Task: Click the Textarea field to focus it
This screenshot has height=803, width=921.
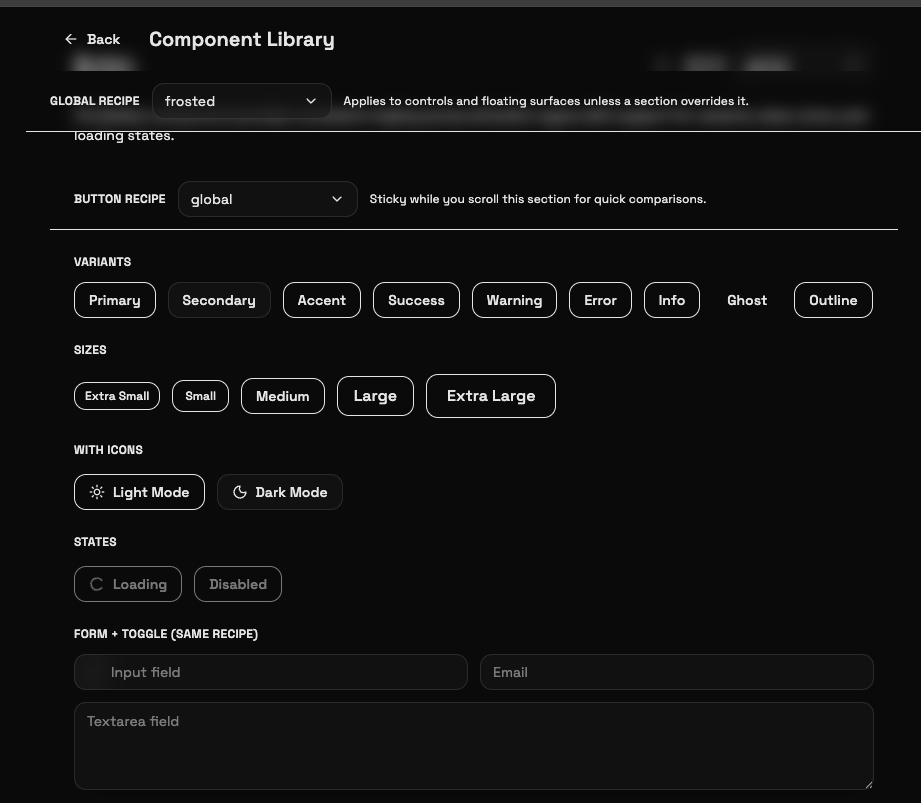Action: pyautogui.click(x=473, y=745)
